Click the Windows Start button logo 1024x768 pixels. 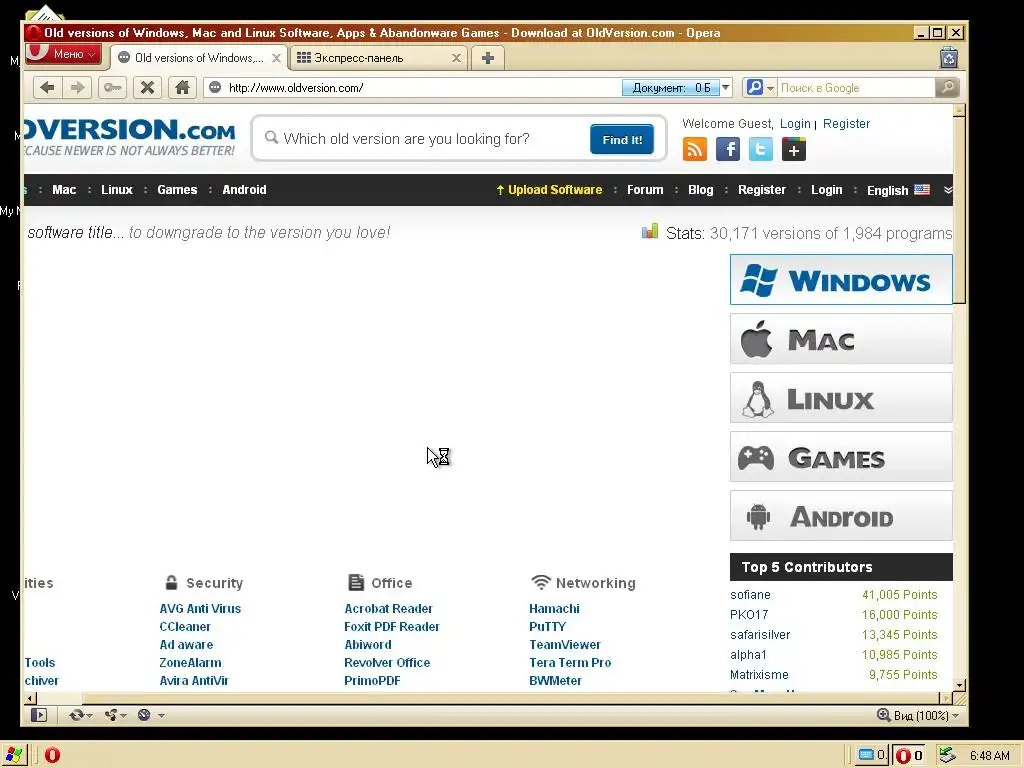coord(13,755)
